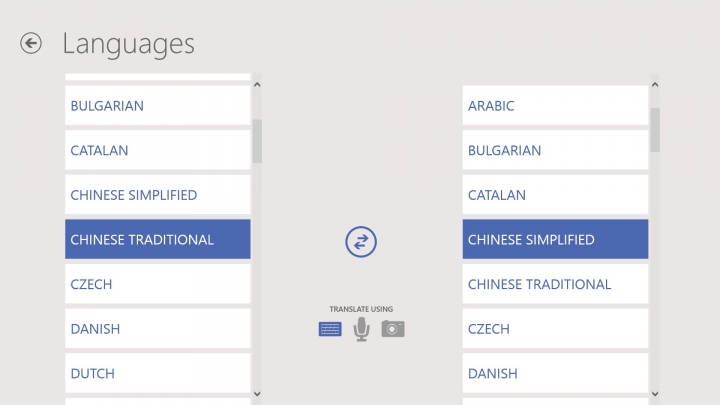
Task: Select Dutch as source language
Action: pyautogui.click(x=158, y=373)
